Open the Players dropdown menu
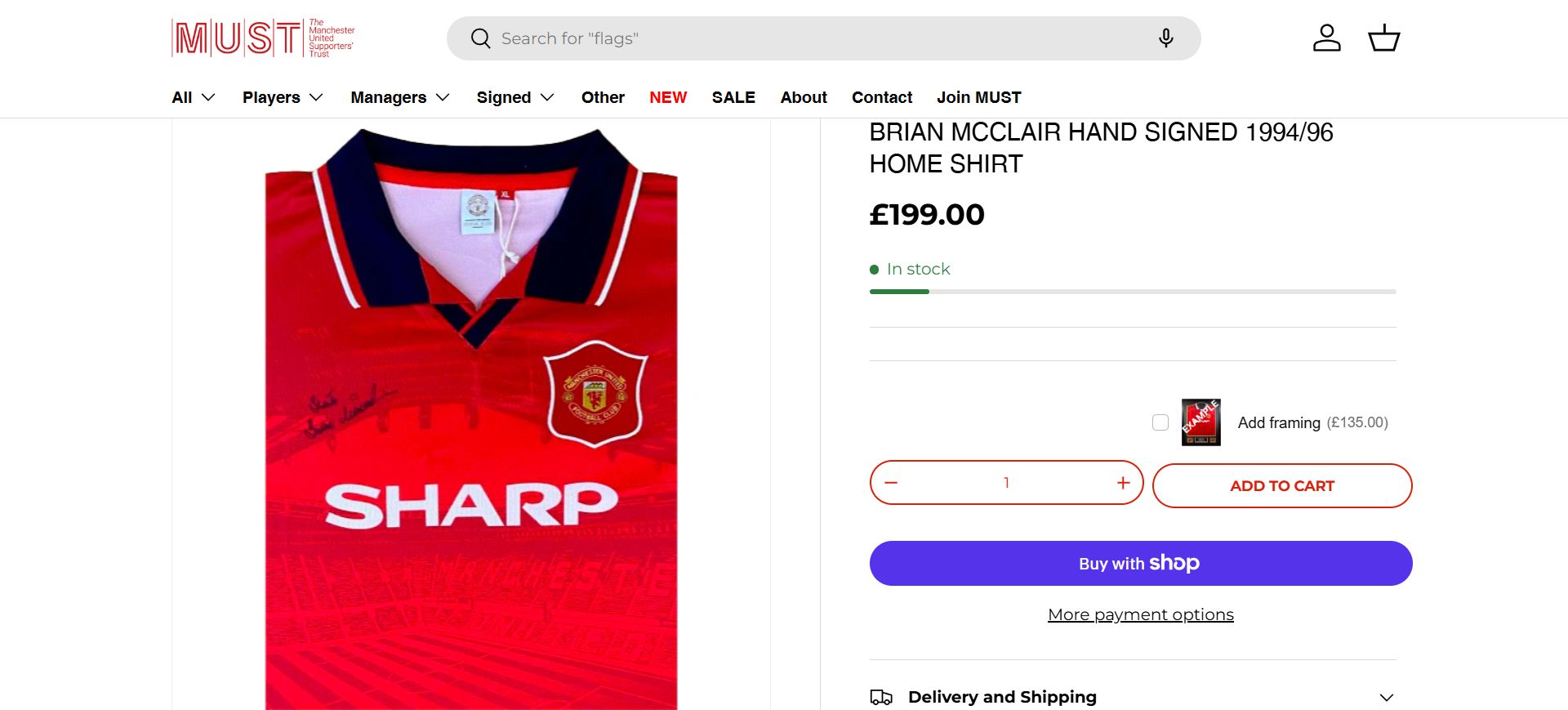Viewport: 1568px width, 710px height. click(283, 97)
